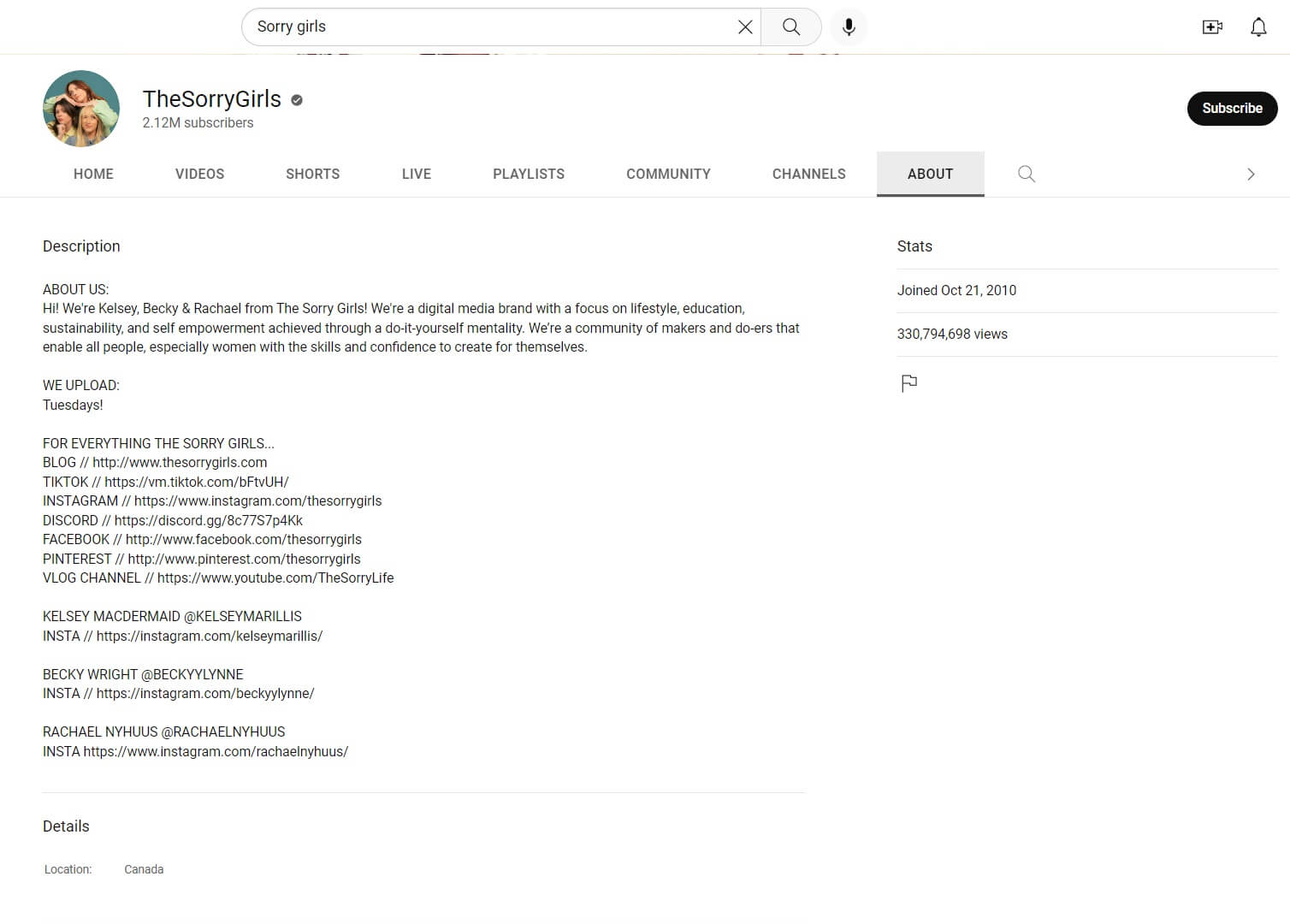Click the Joined Oct 21, 2010 stat

coord(956,291)
